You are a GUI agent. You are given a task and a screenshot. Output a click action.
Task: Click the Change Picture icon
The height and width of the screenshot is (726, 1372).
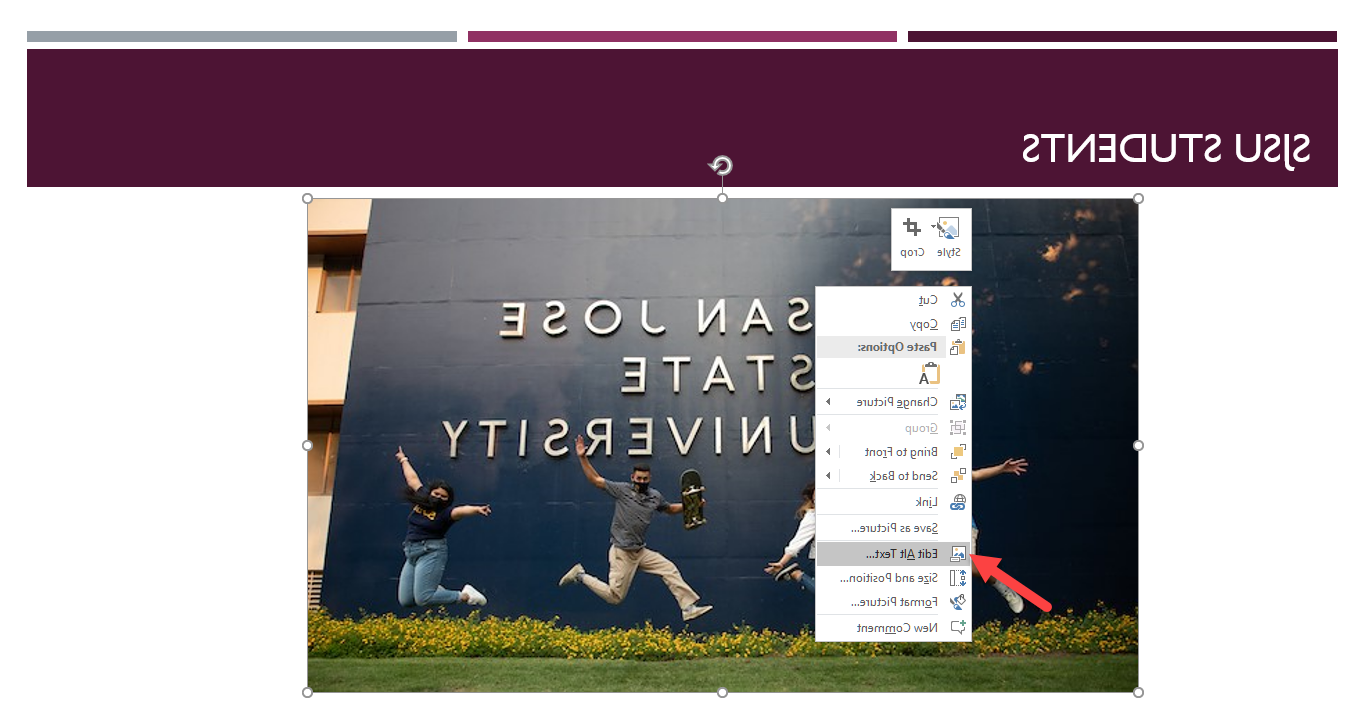click(x=958, y=402)
